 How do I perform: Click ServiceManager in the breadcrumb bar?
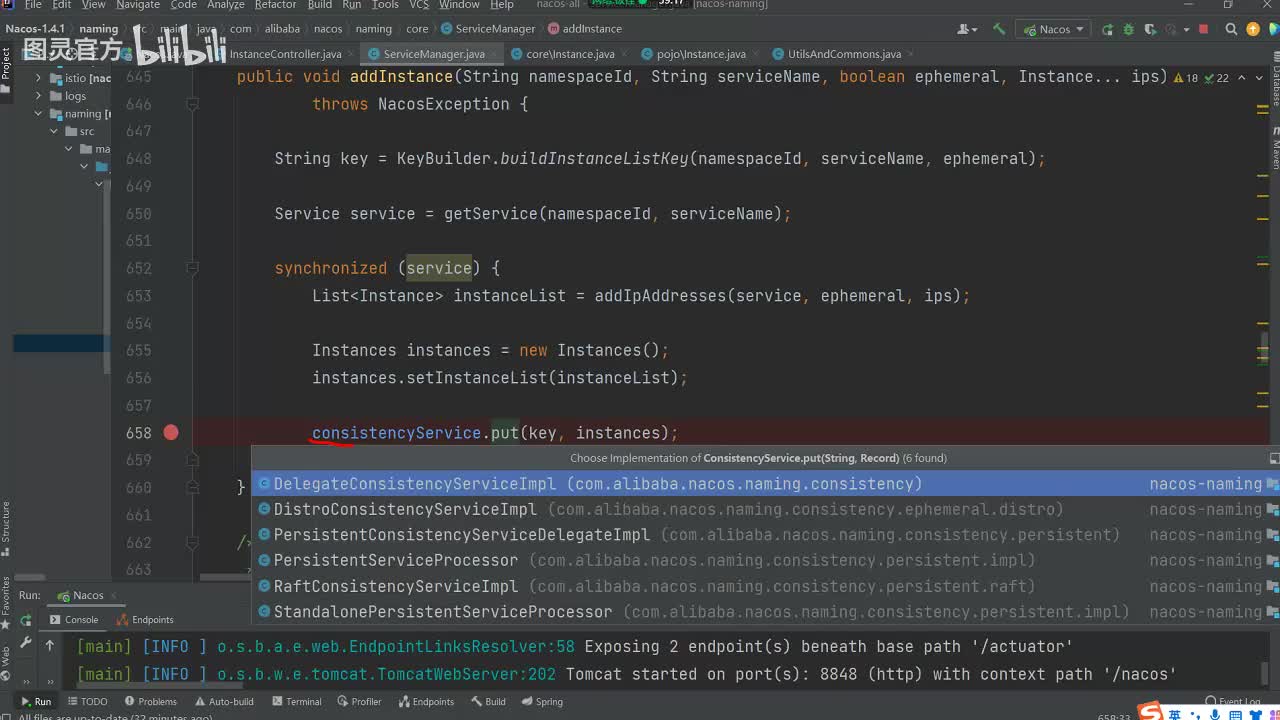click(x=488, y=29)
